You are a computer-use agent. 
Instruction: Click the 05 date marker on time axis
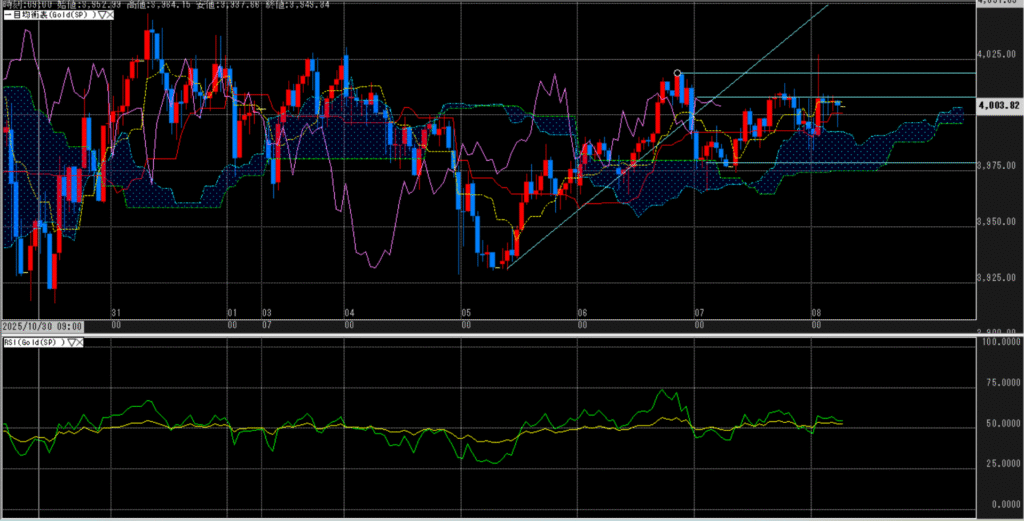(463, 312)
